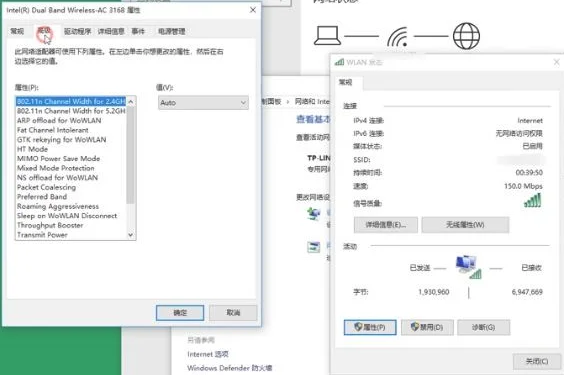Open the 驱动程序 tab
The width and height of the screenshot is (564, 375).
[77, 32]
